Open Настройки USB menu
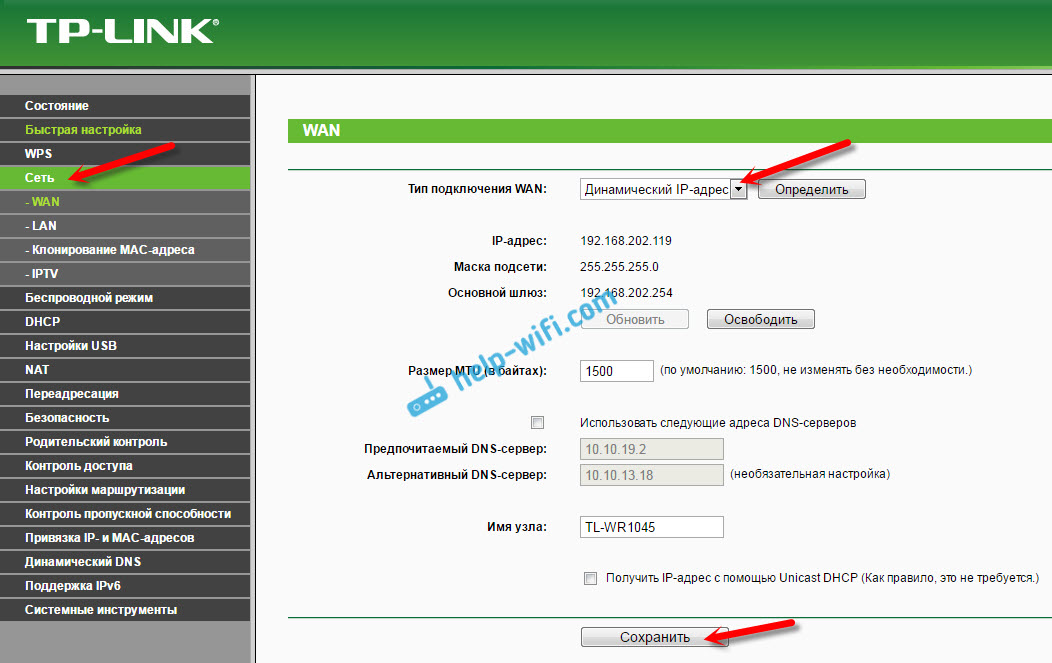The image size is (1052, 663). click(71, 346)
